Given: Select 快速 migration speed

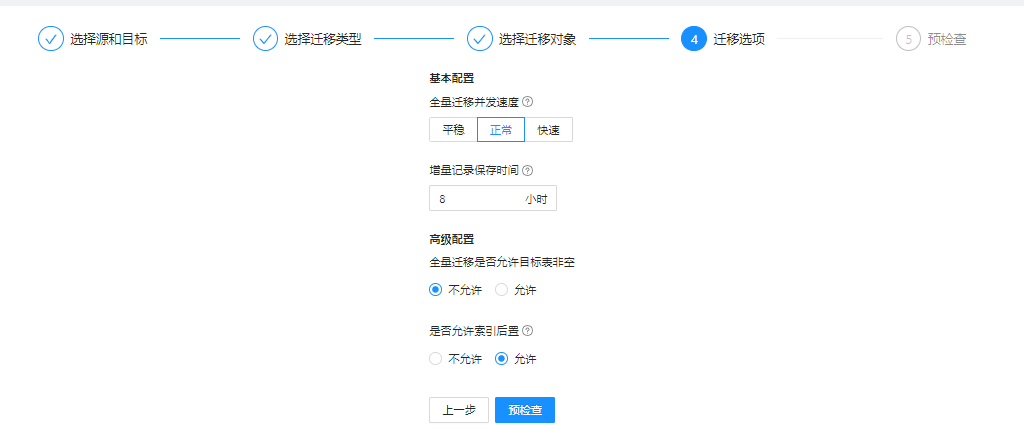Looking at the screenshot, I should (x=549, y=129).
